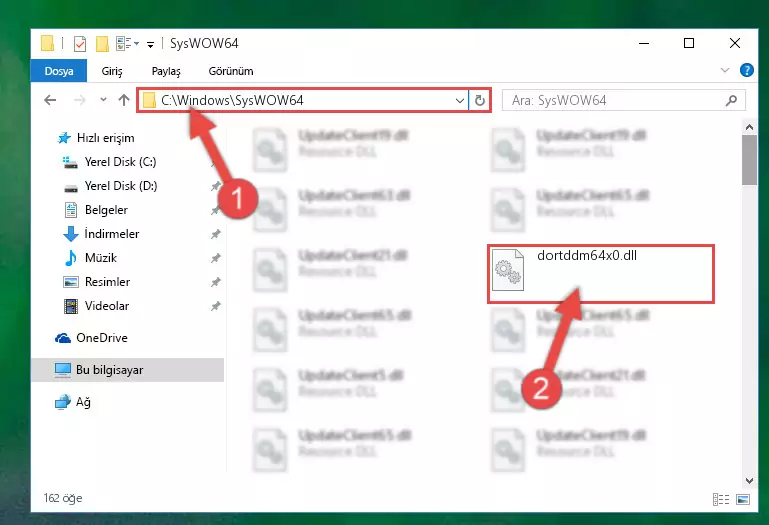Click the magnifier search icon
This screenshot has width=769, height=525.
coord(731,101)
